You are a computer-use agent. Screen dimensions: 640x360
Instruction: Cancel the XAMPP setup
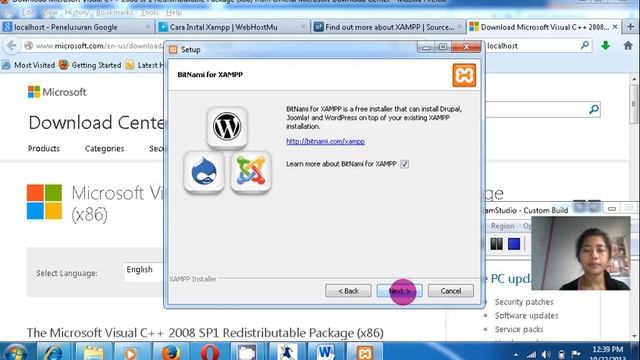click(451, 291)
